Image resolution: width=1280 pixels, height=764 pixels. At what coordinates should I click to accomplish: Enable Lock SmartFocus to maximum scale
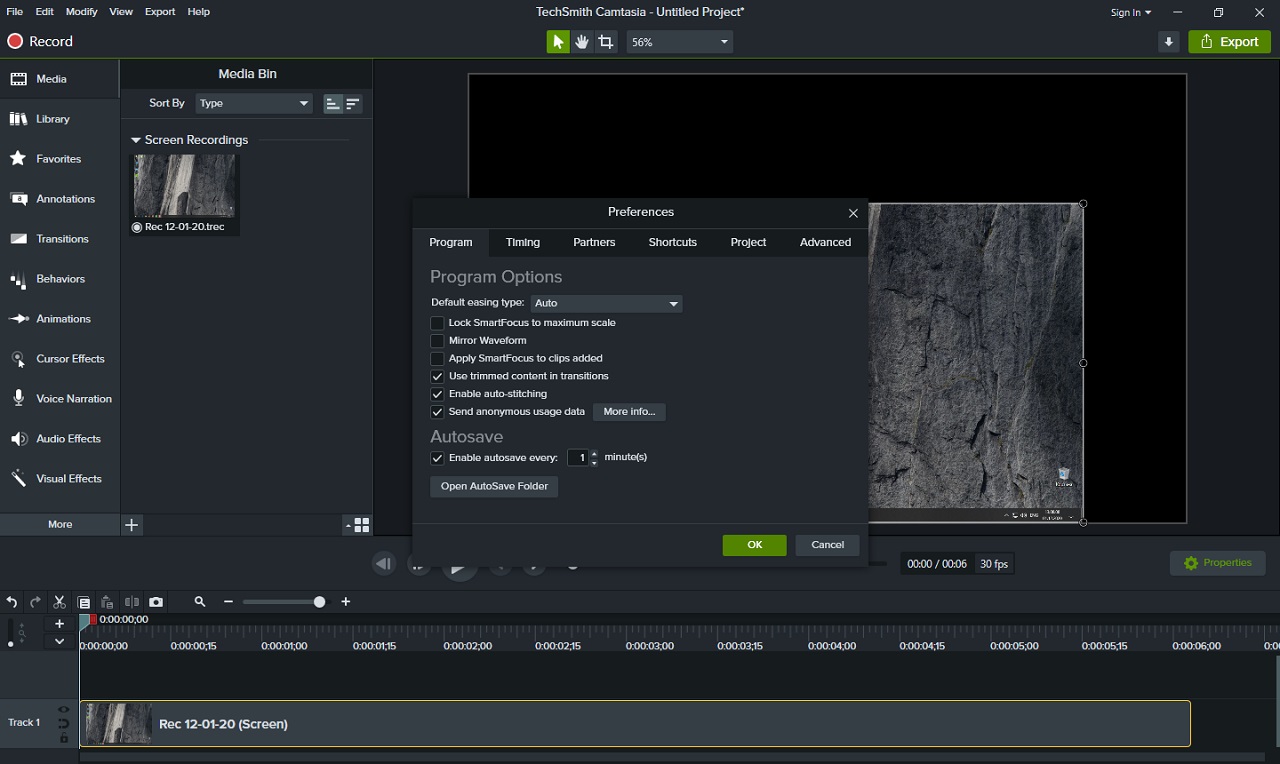tap(437, 323)
